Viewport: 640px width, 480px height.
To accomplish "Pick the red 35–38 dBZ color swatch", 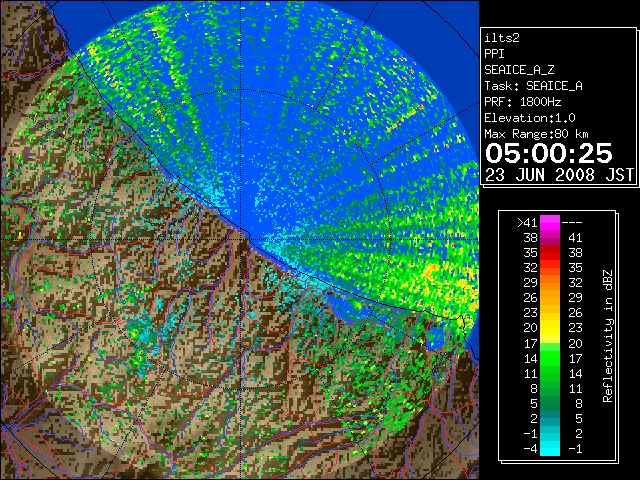I will 550,253.
